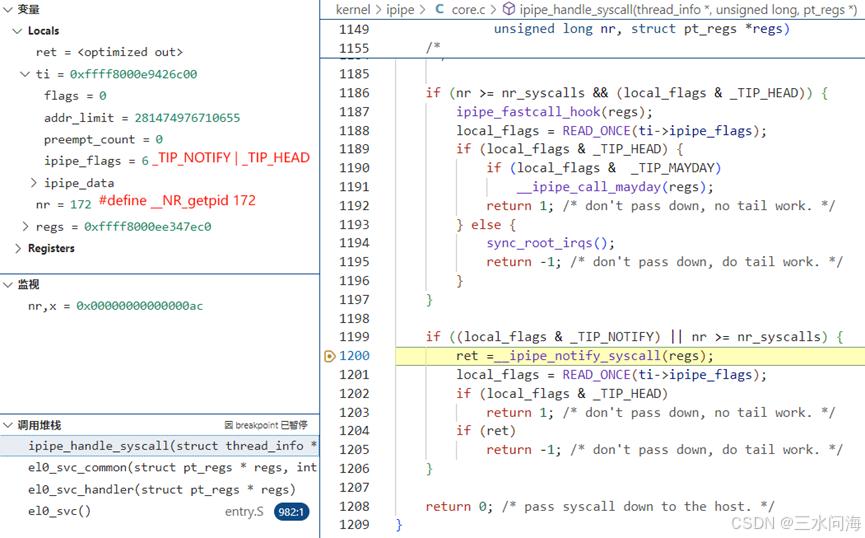Image resolution: width=865 pixels, height=538 pixels.
Task: Click READ_ONCE macro on line 1188
Action: click(596, 131)
